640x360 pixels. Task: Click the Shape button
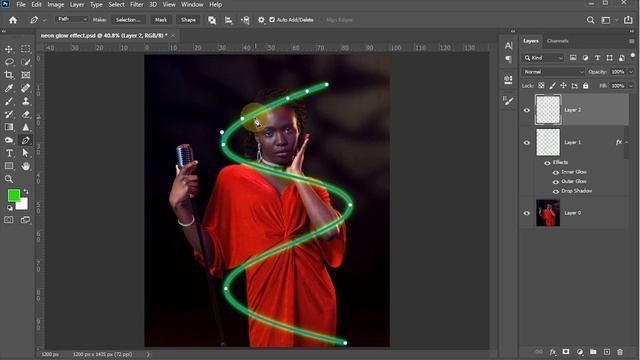click(x=188, y=20)
